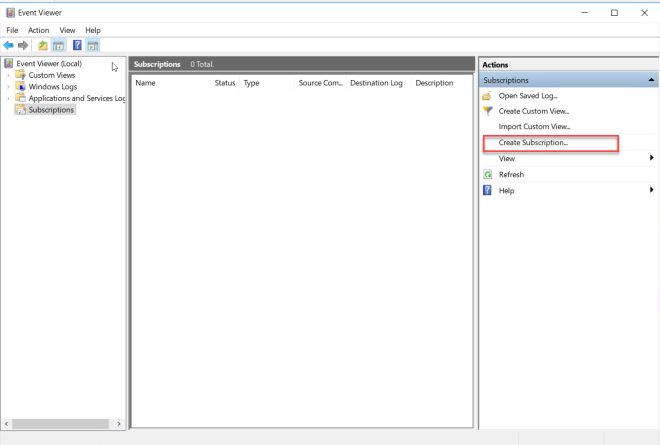This screenshot has width=660, height=445.
Task: Click the Windows Logs folder icon
Action: [x=20, y=86]
